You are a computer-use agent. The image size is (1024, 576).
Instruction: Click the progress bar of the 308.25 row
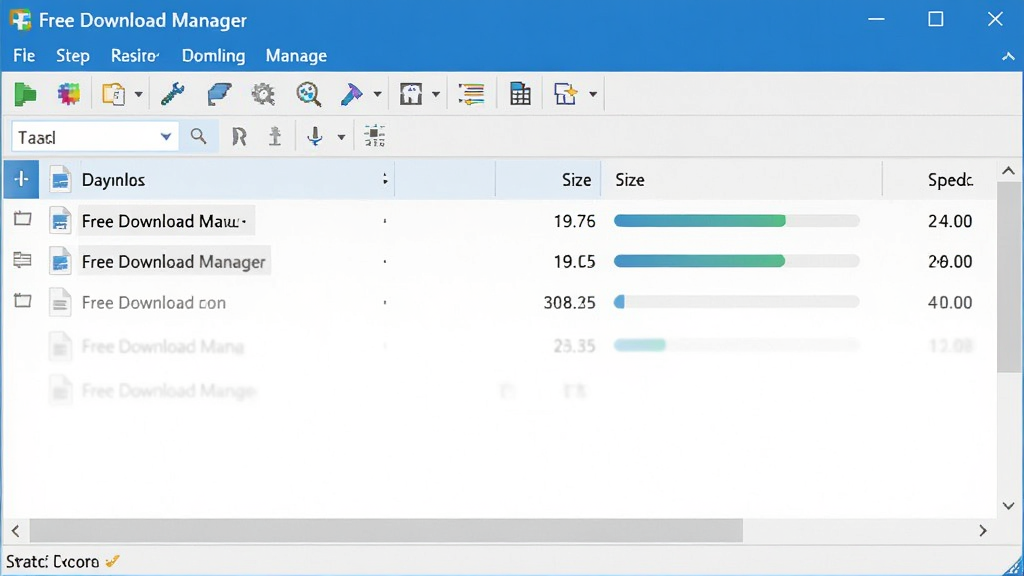coord(737,302)
